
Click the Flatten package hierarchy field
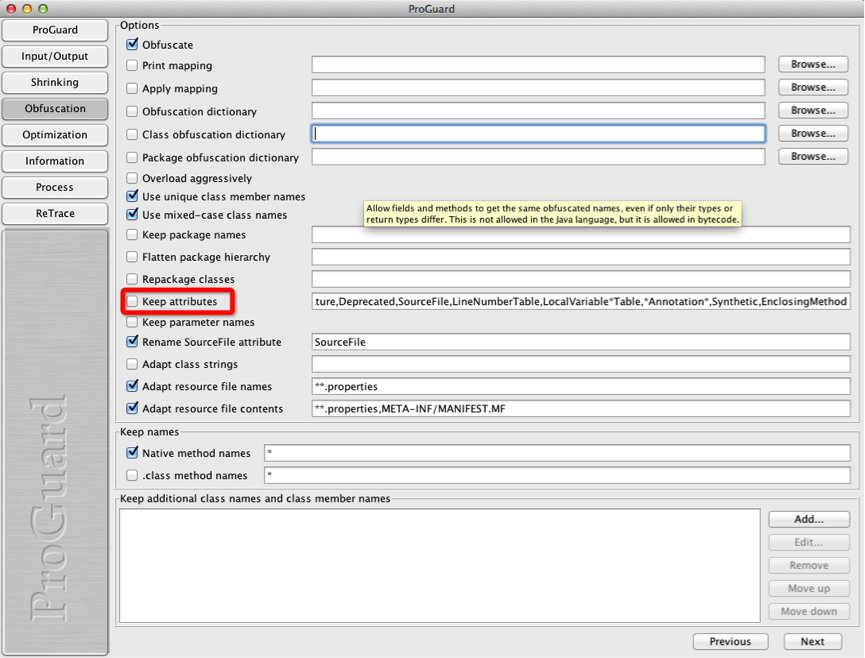581,256
